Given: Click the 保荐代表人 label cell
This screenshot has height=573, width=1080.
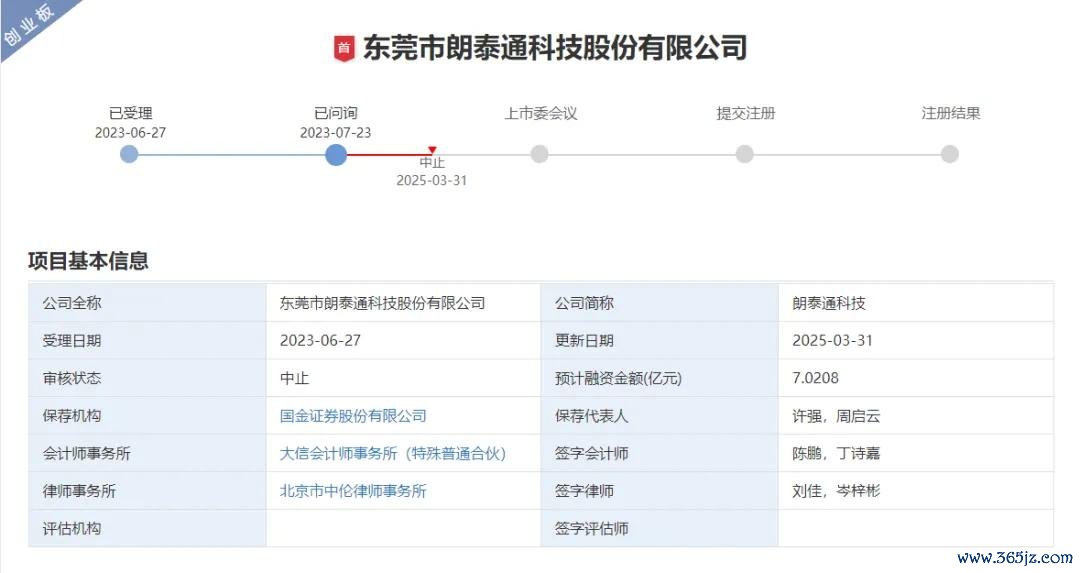Looking at the screenshot, I should 660,416.
